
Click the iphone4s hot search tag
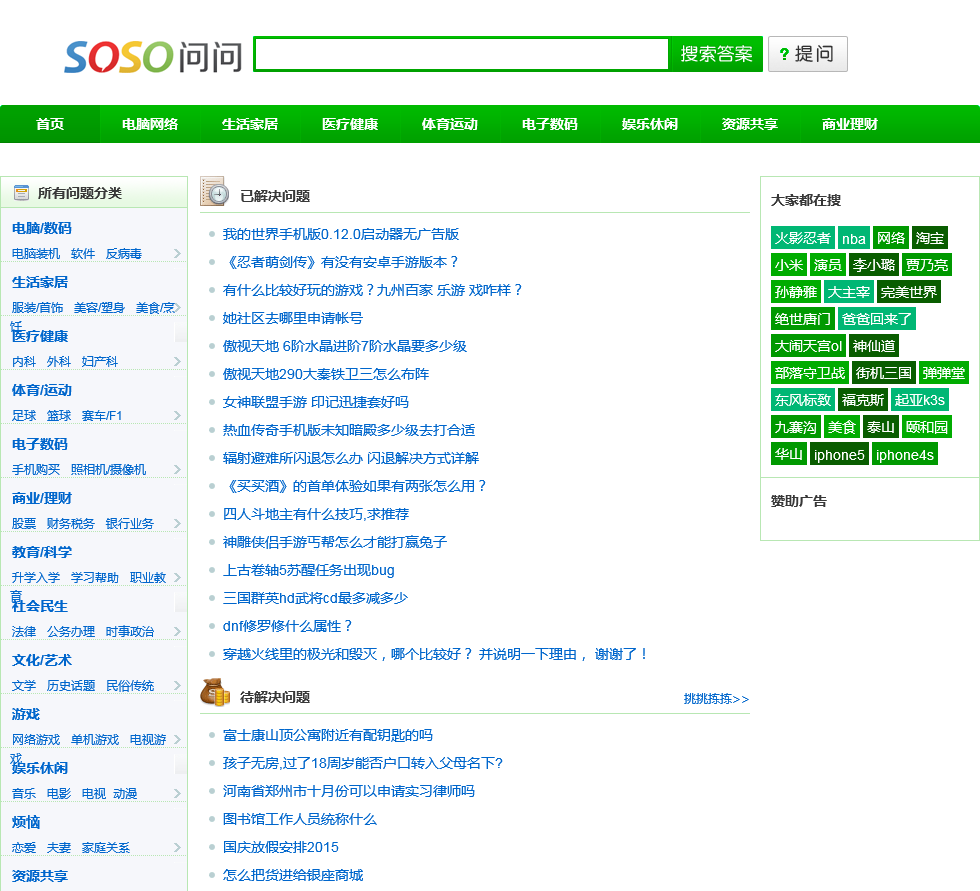coord(904,454)
